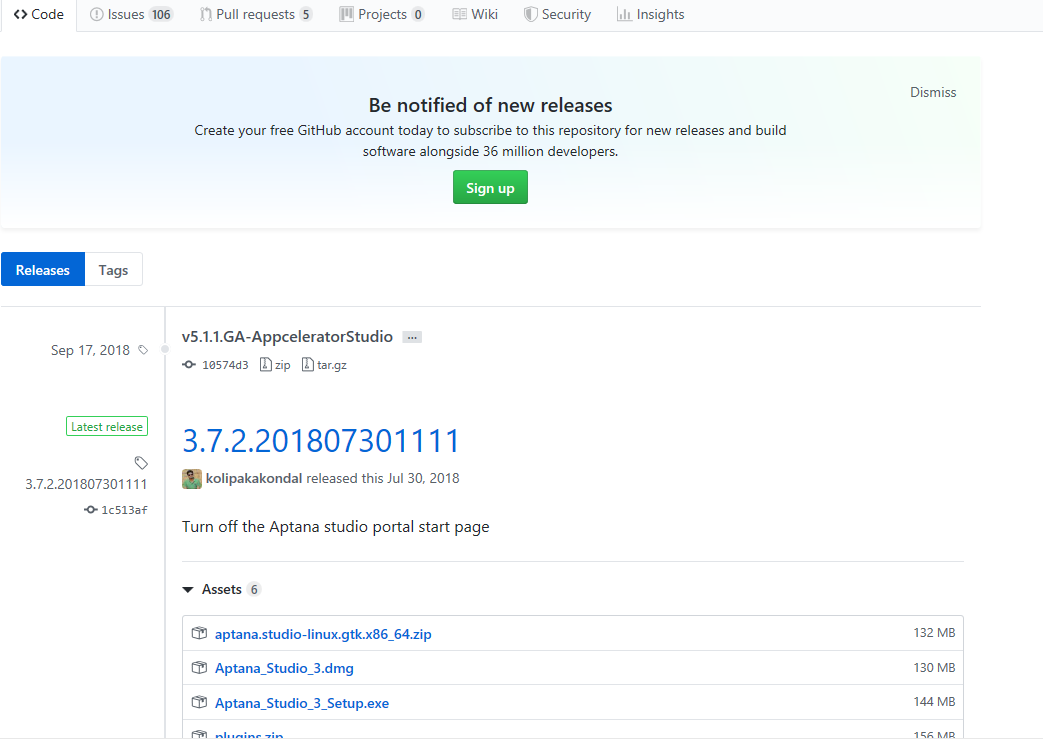Click the 130 MB size text

934,667
